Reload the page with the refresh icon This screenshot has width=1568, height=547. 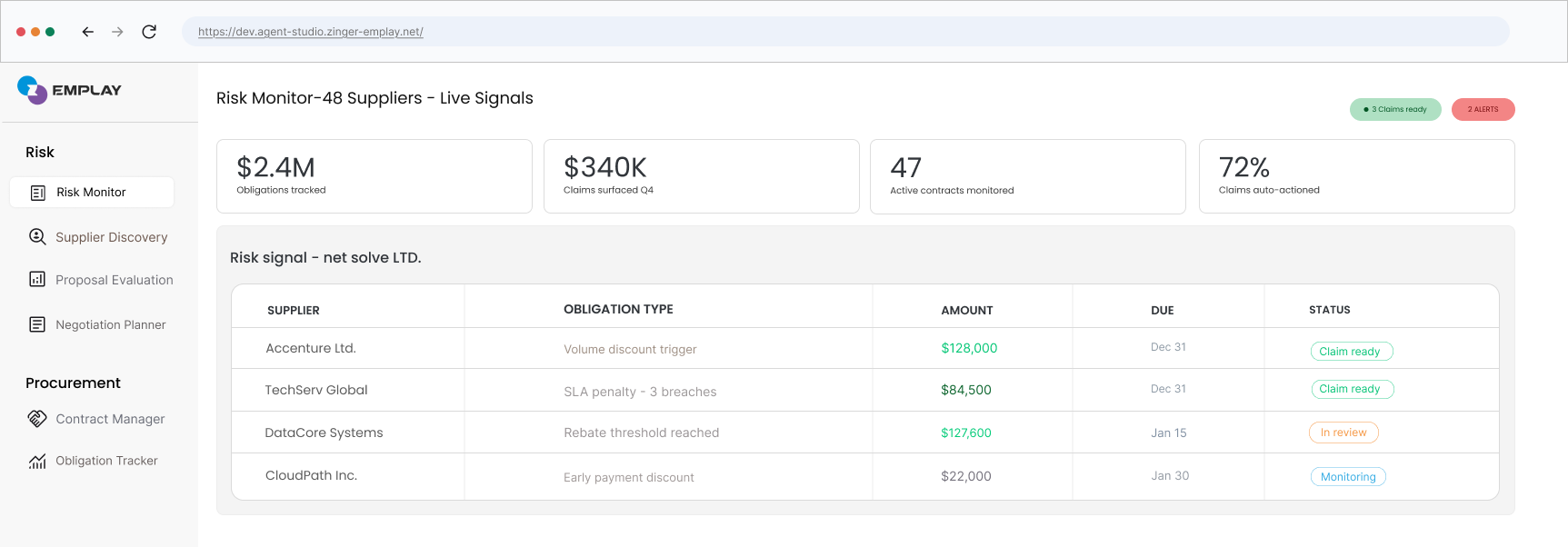coord(149,32)
